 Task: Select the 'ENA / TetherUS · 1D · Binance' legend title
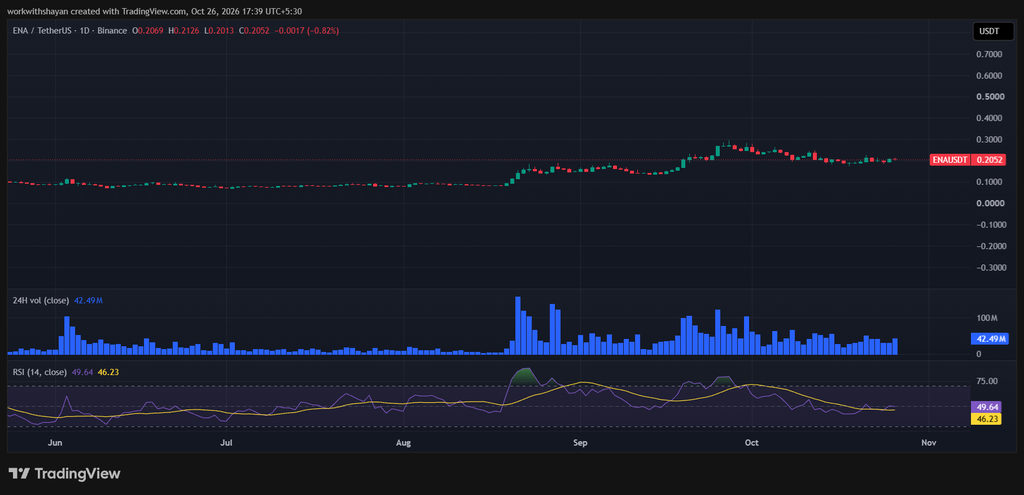tap(71, 31)
